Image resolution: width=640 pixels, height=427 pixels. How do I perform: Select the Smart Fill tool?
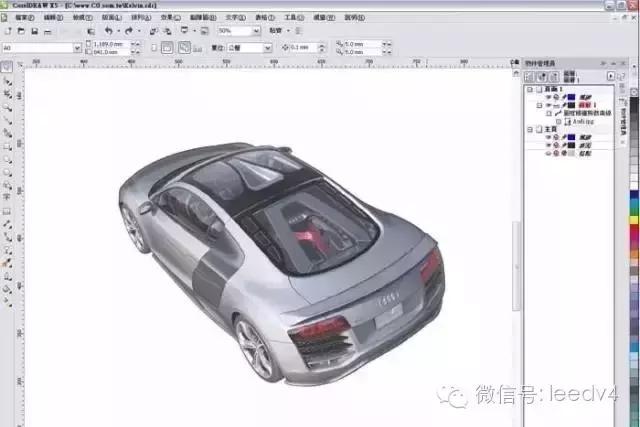coord(7,133)
